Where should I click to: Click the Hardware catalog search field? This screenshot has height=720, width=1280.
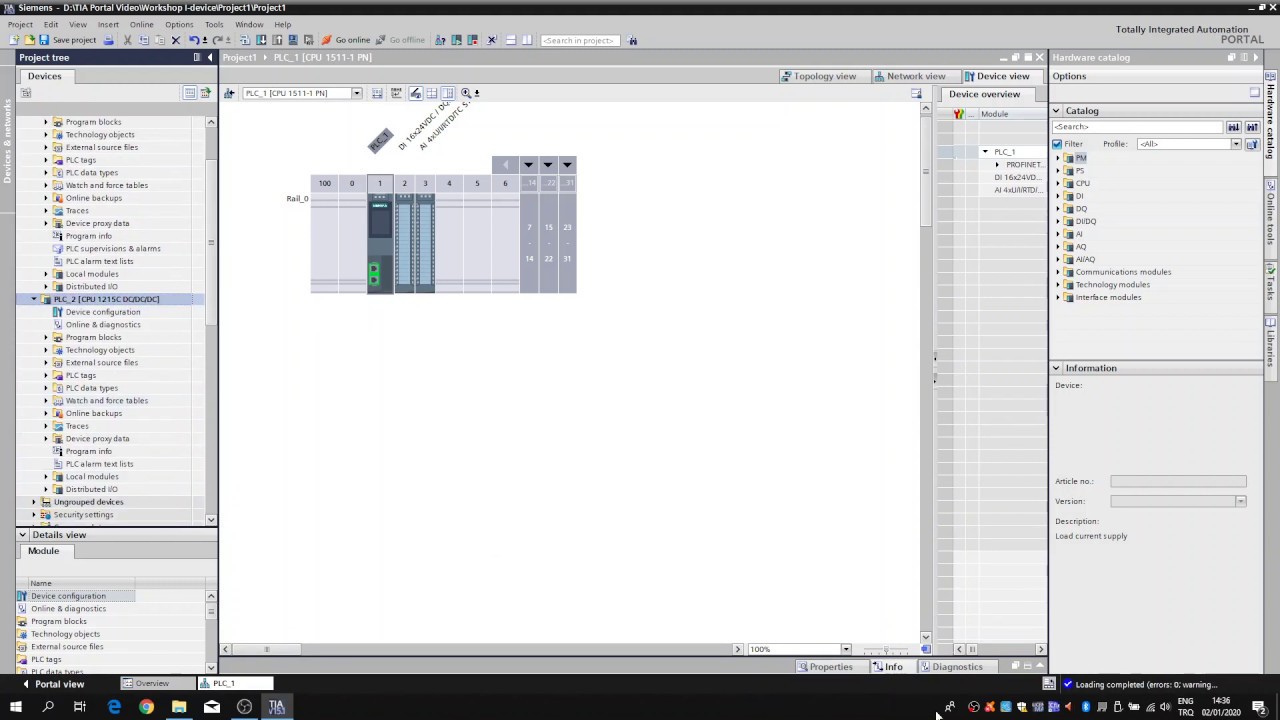1138,127
